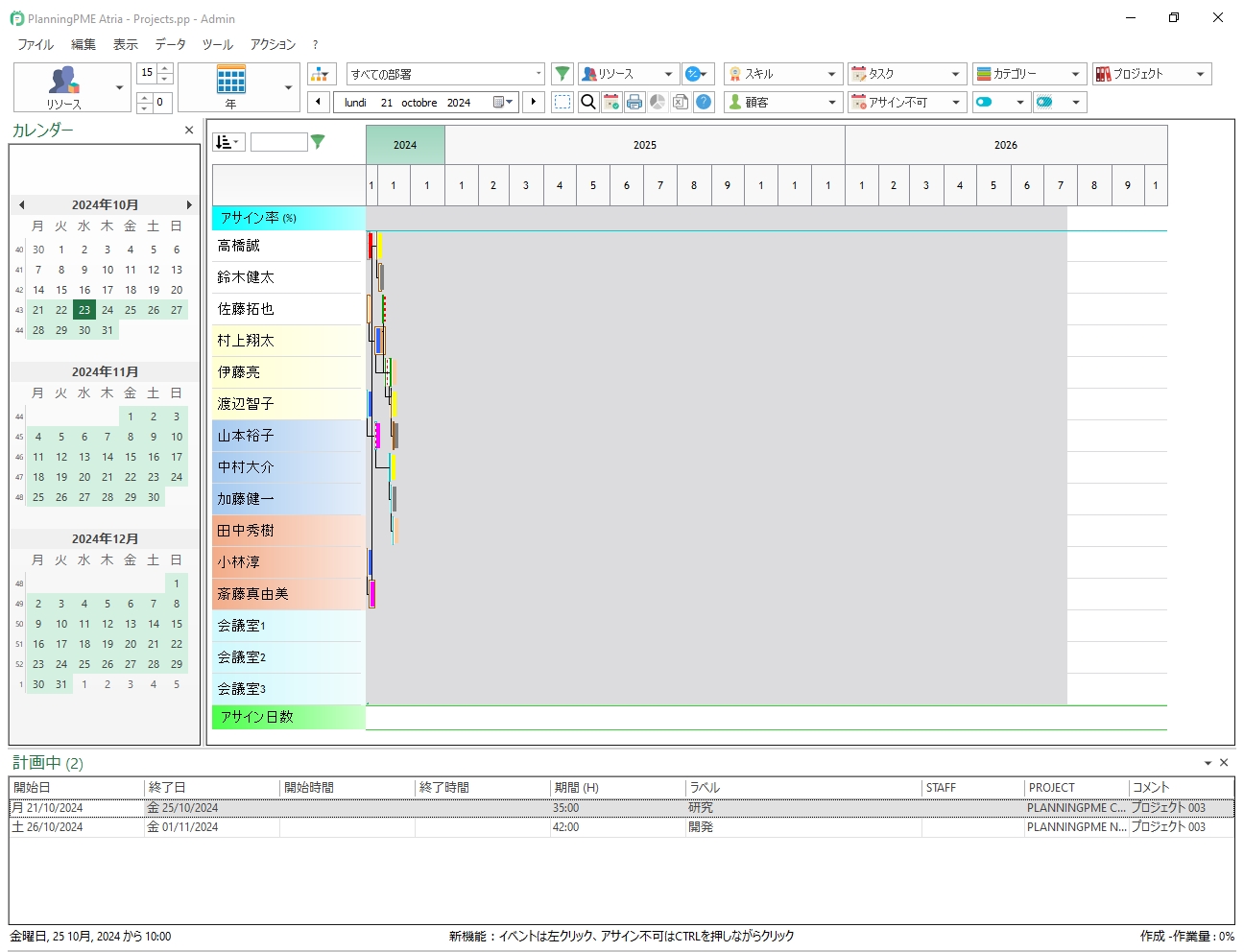Open help with the blue question mark icon
This screenshot has height=952, width=1244.
click(704, 102)
